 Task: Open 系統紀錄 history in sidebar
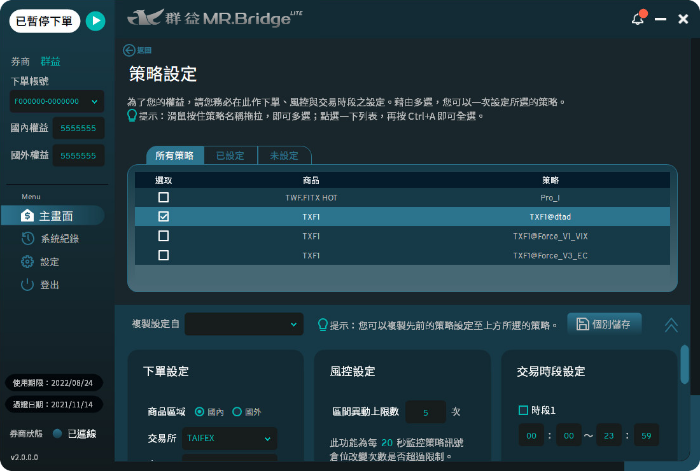(54, 239)
